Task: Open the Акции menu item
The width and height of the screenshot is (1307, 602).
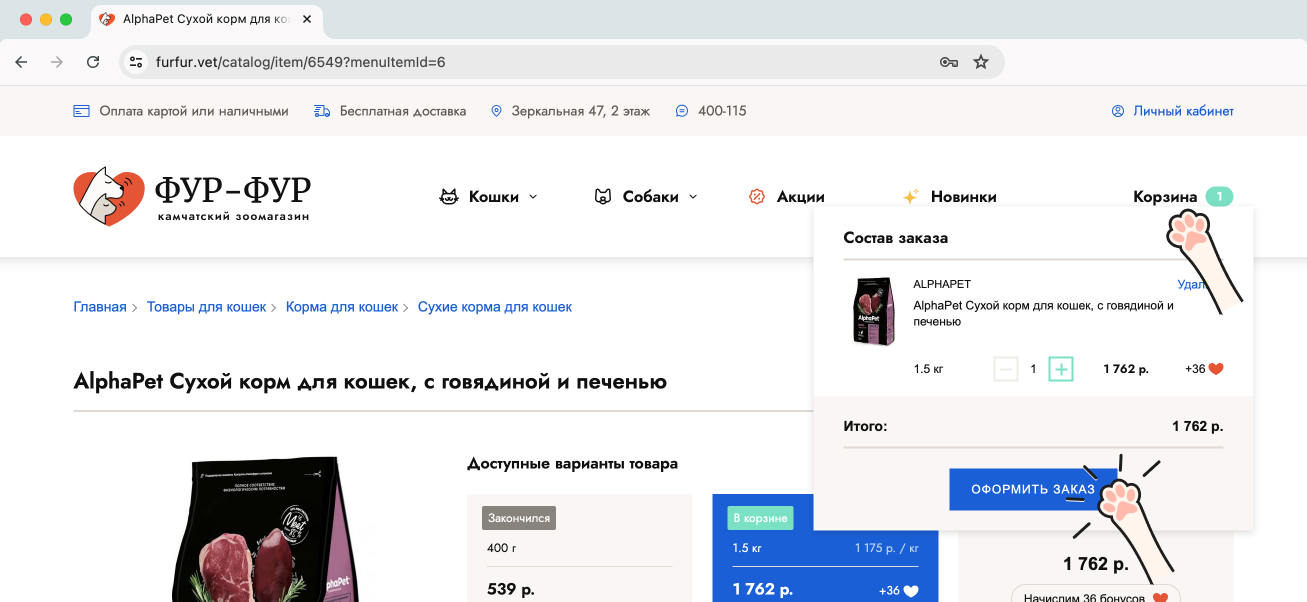Action: (x=787, y=197)
